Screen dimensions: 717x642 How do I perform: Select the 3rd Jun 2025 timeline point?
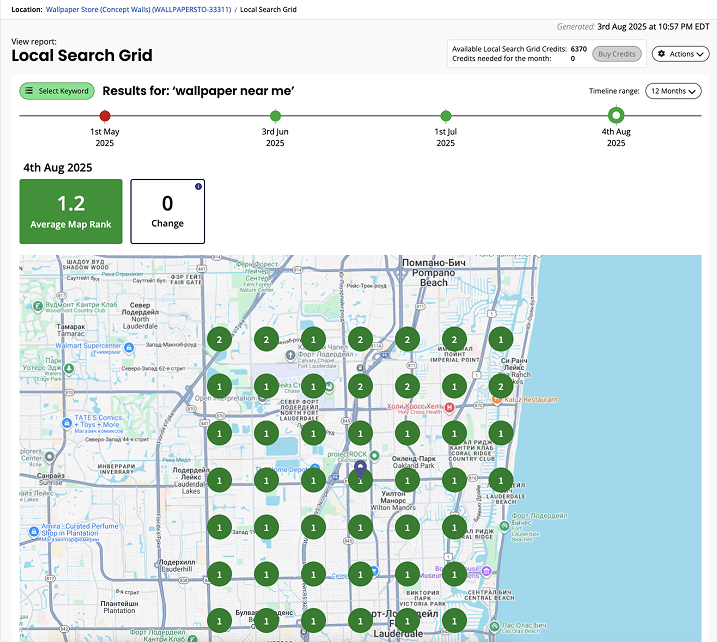pos(275,117)
